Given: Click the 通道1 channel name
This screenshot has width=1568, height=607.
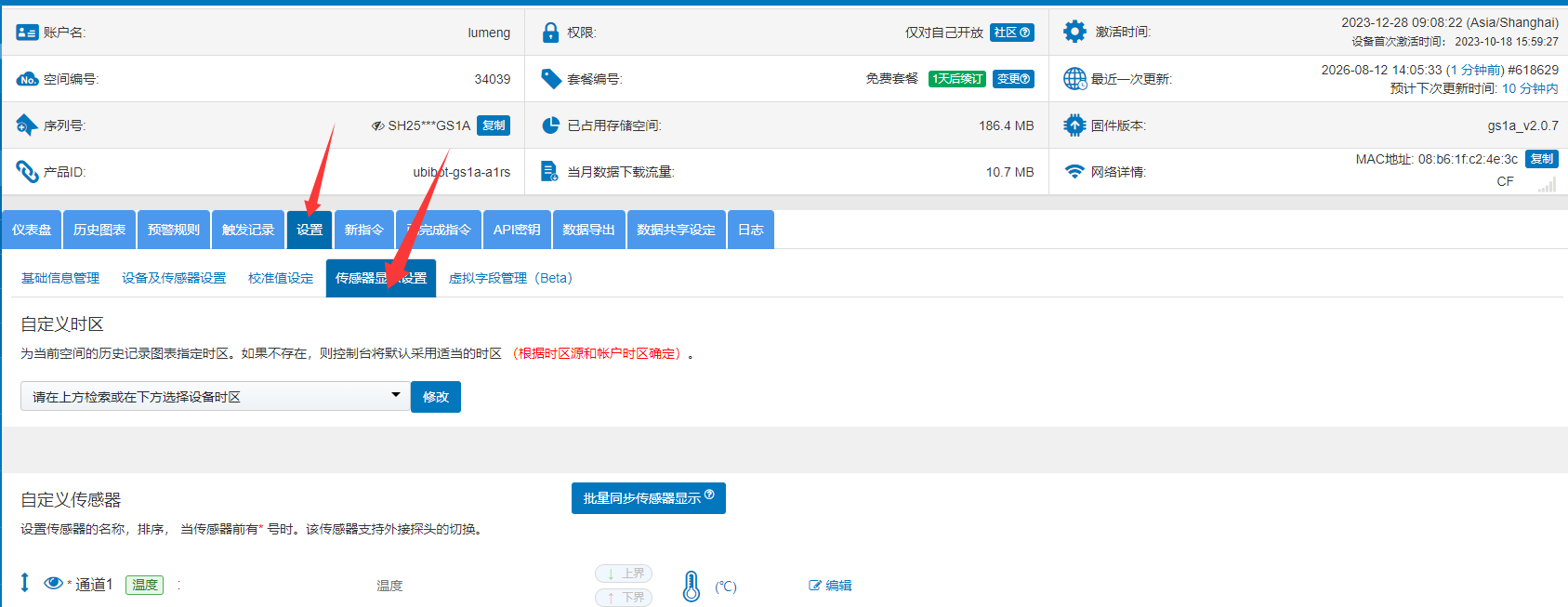Looking at the screenshot, I should (94, 585).
